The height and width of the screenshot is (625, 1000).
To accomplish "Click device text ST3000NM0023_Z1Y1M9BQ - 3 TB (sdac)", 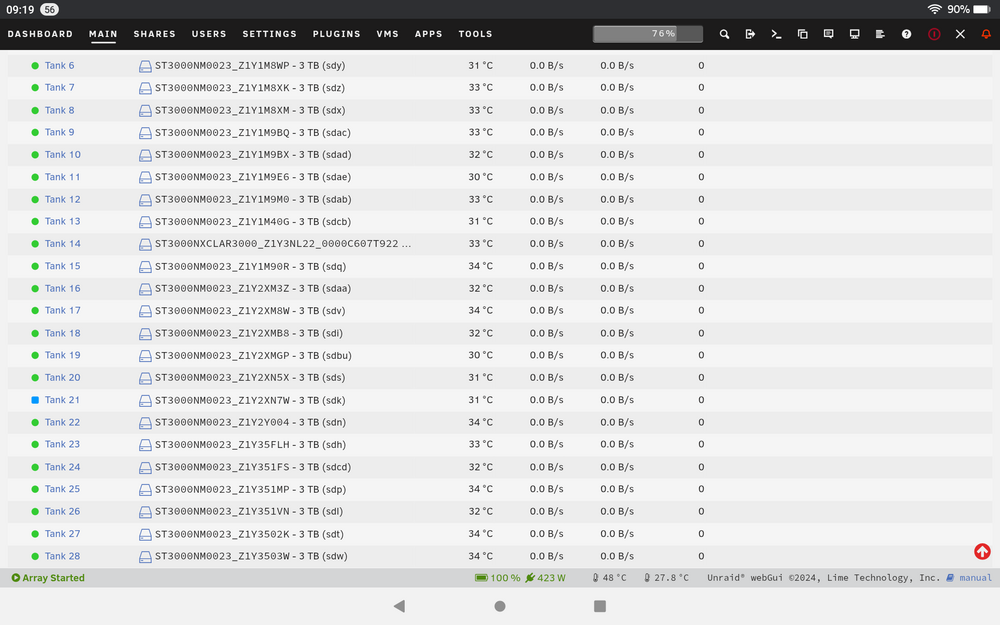I will tap(253, 133).
